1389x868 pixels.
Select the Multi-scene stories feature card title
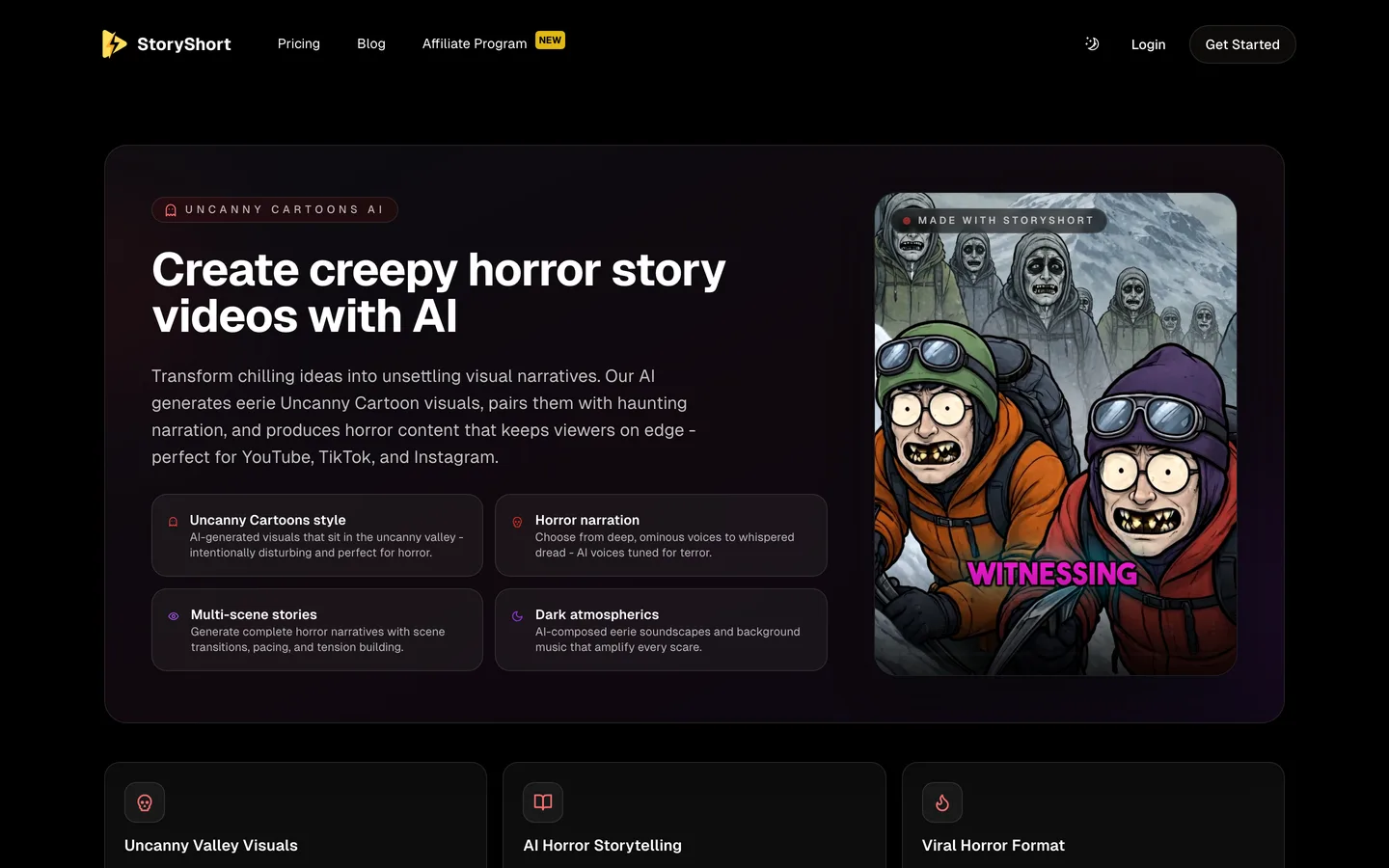click(254, 614)
